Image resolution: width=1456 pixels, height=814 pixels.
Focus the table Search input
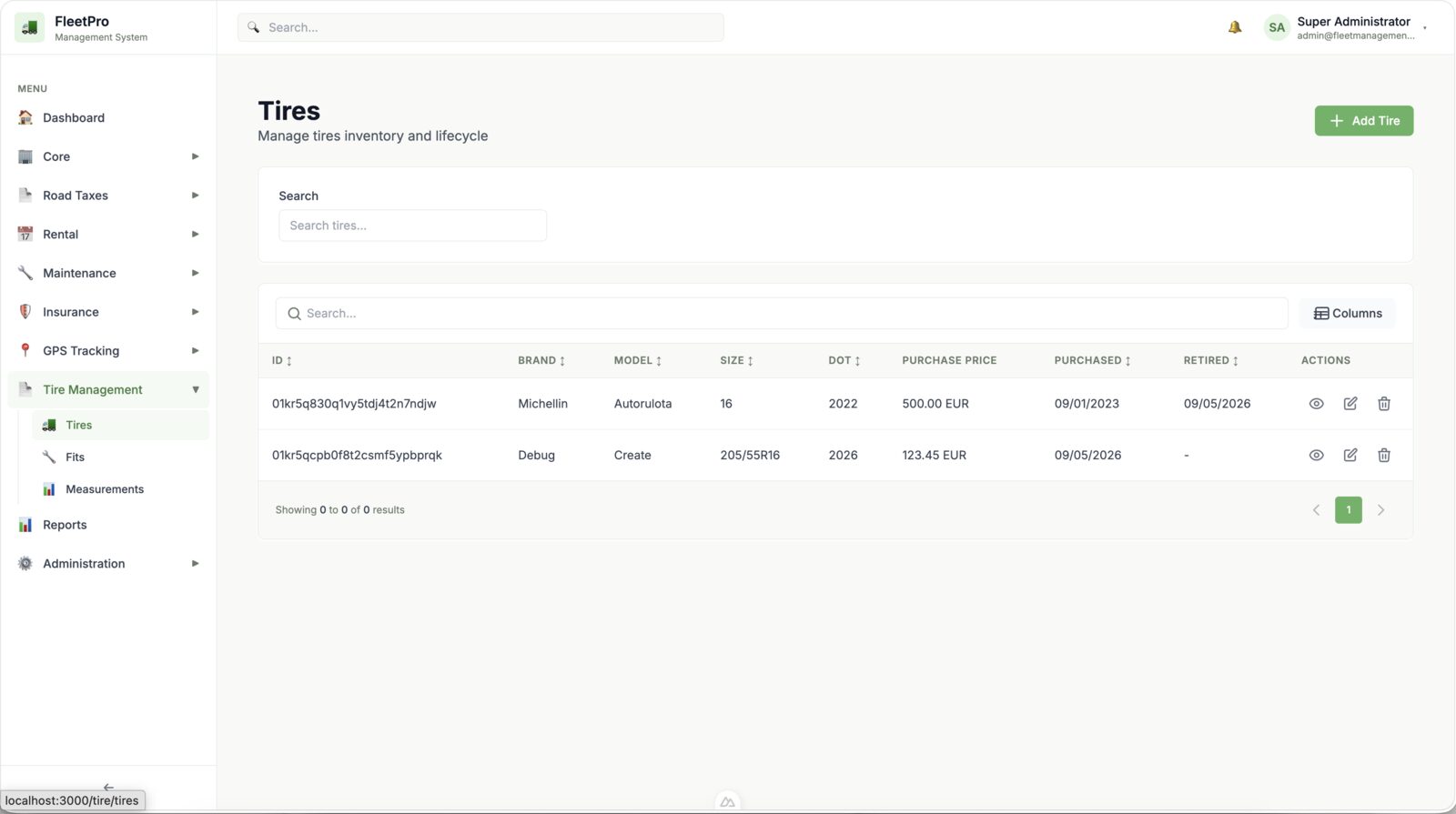coord(782,314)
